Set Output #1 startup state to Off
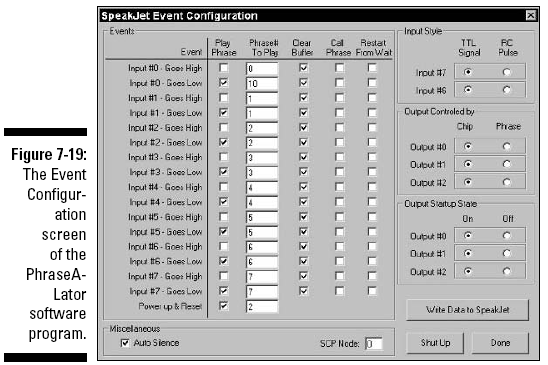This screenshot has width=548, height=365. click(506, 253)
